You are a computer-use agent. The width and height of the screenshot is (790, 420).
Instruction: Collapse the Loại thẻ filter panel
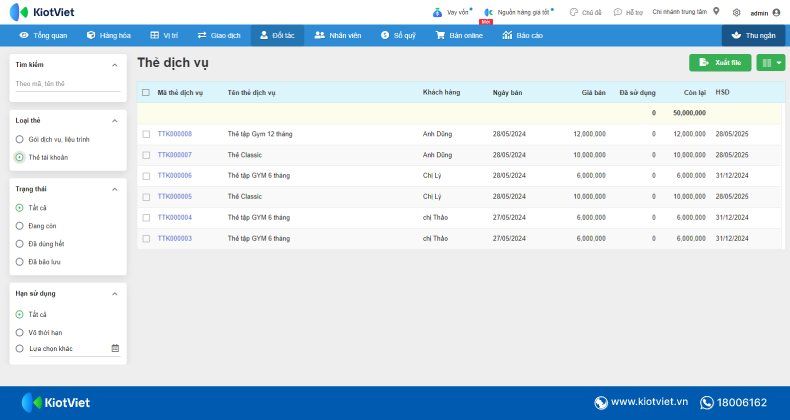114,119
